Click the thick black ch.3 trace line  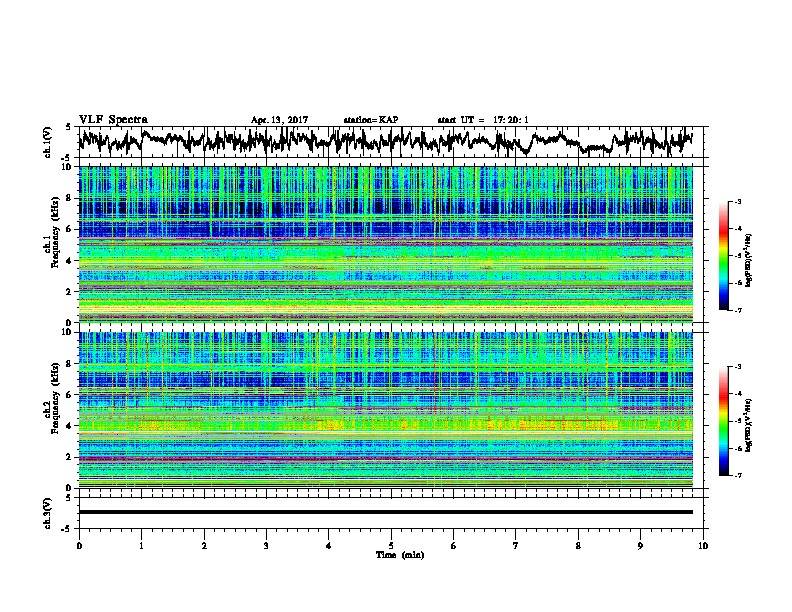click(385, 512)
